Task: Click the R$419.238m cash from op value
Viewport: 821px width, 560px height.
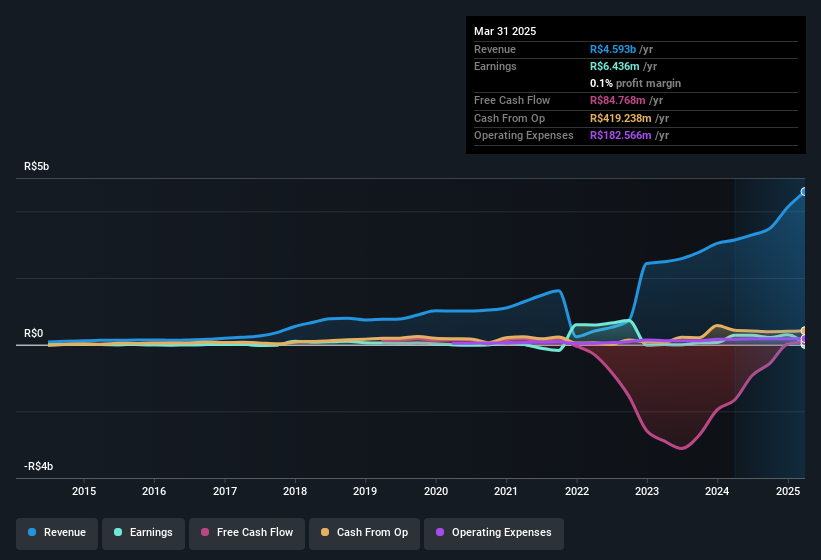Action: [620, 118]
